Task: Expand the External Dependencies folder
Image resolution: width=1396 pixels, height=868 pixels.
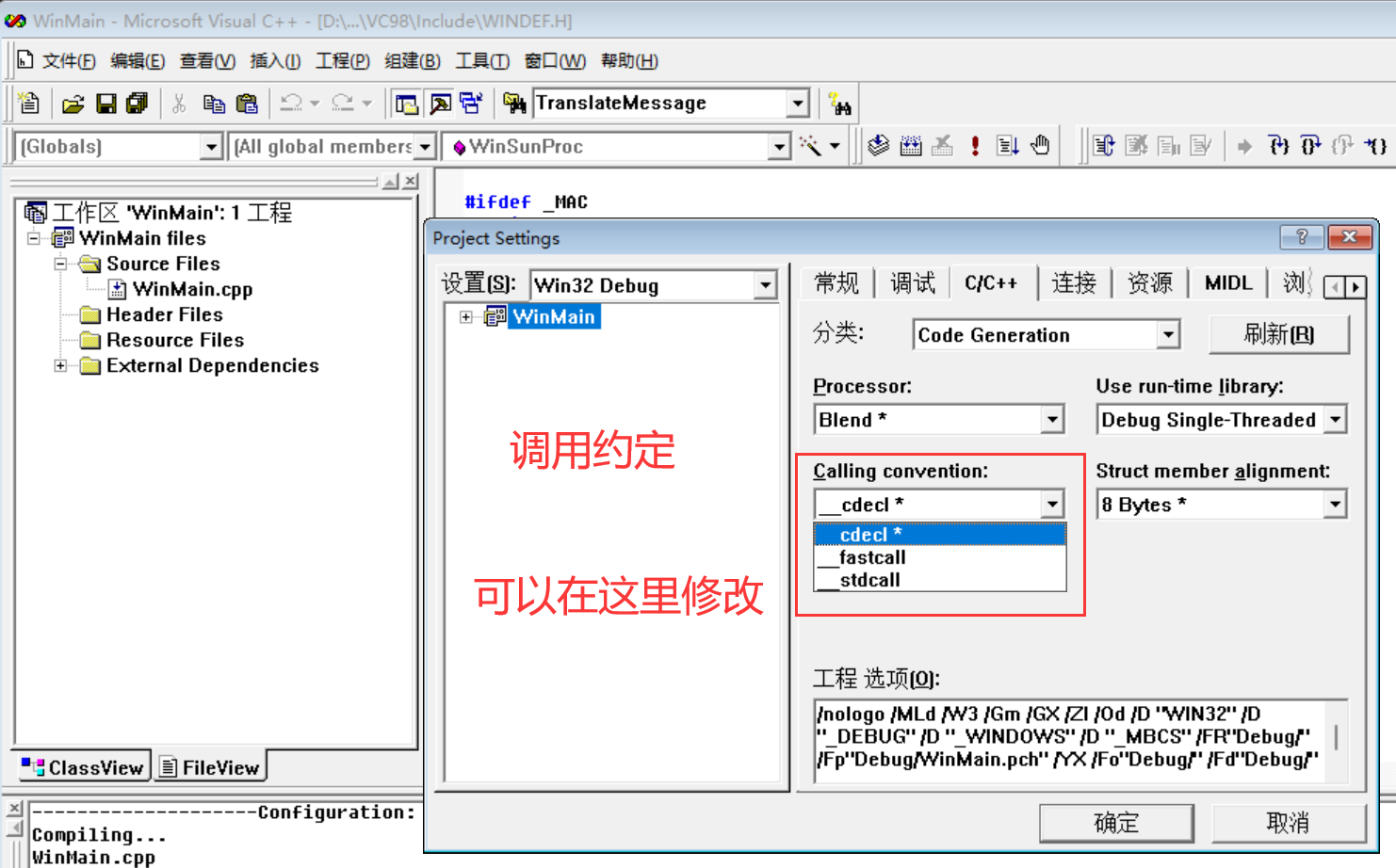Action: click(x=61, y=365)
